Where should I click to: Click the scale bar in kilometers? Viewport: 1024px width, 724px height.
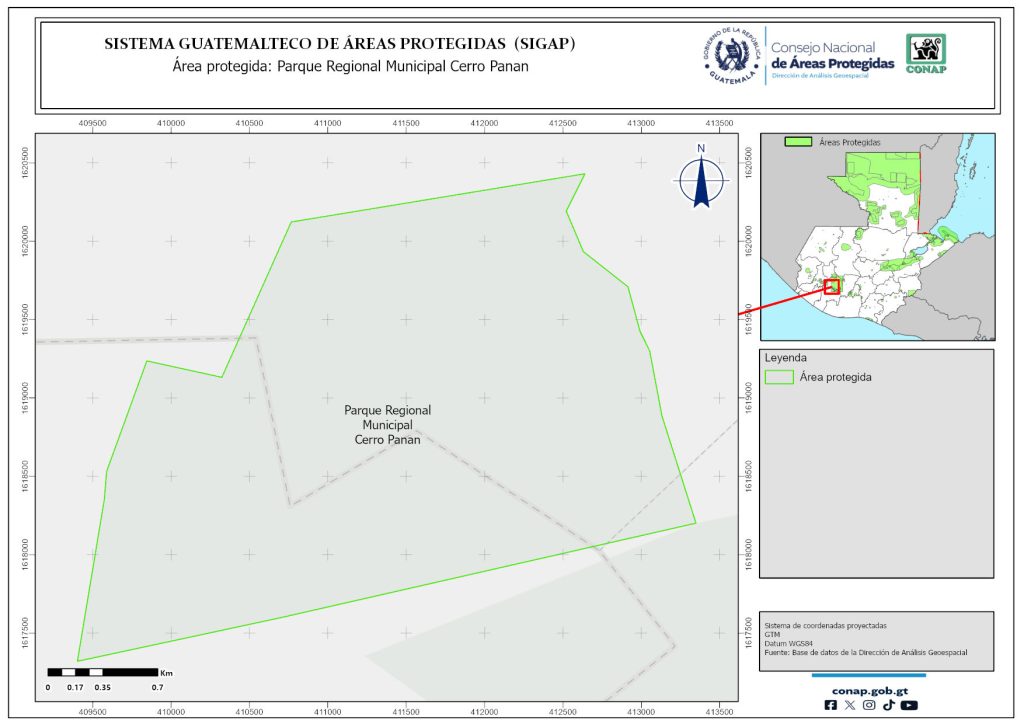tap(103, 672)
